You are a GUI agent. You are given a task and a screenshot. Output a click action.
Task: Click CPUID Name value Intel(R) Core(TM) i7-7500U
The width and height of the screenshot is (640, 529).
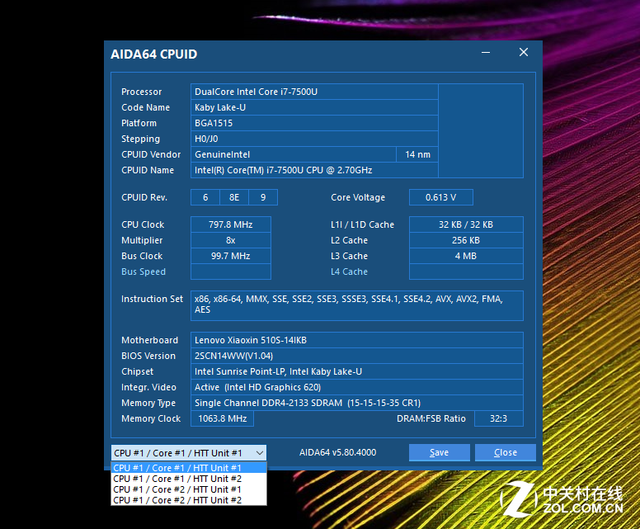[x=314, y=170]
